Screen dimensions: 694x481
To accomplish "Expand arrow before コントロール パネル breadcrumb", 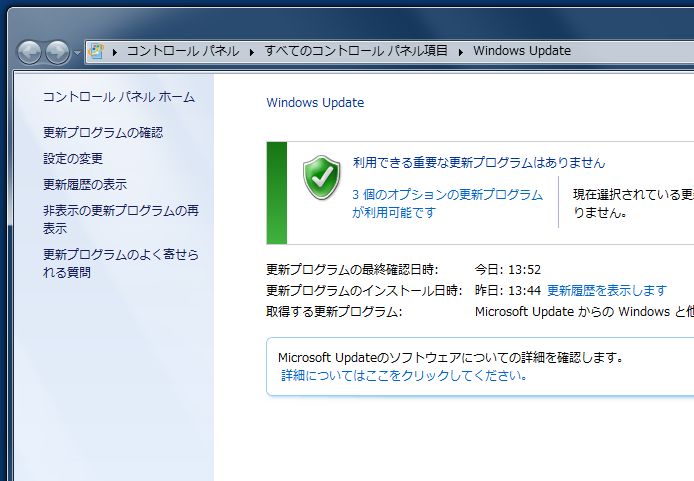I will [115, 52].
